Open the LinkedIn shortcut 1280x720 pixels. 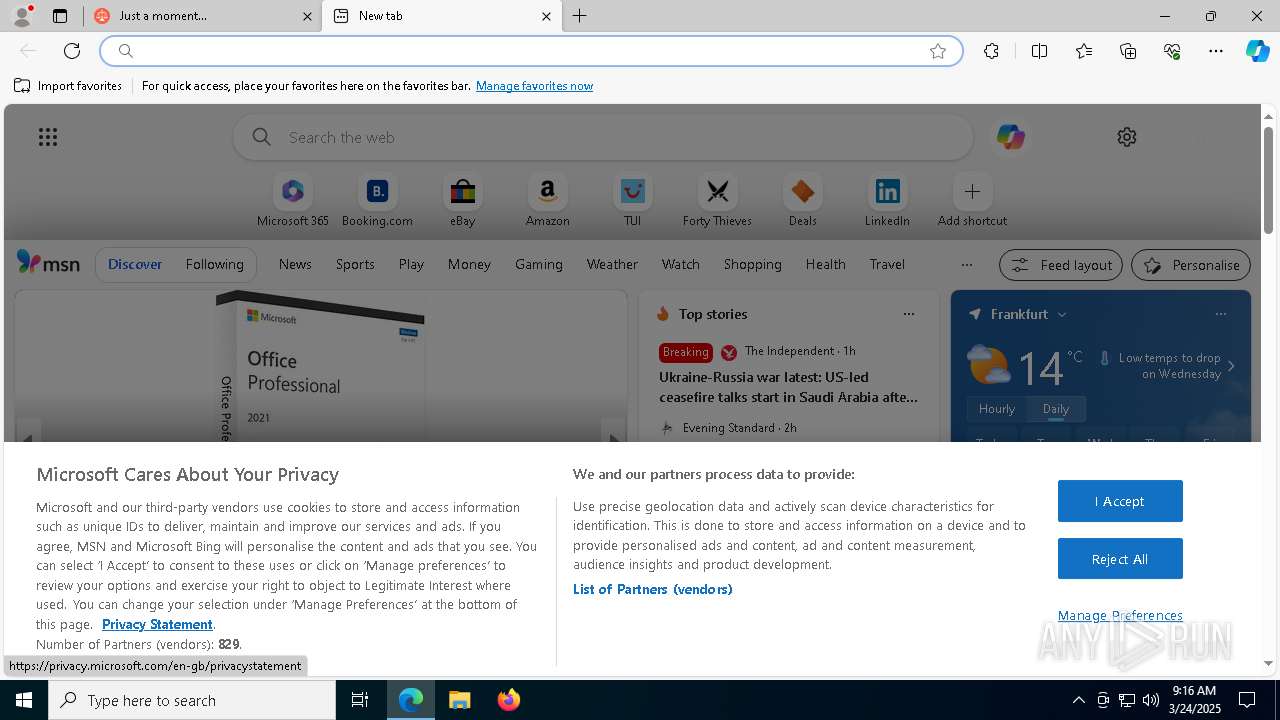pos(887,201)
